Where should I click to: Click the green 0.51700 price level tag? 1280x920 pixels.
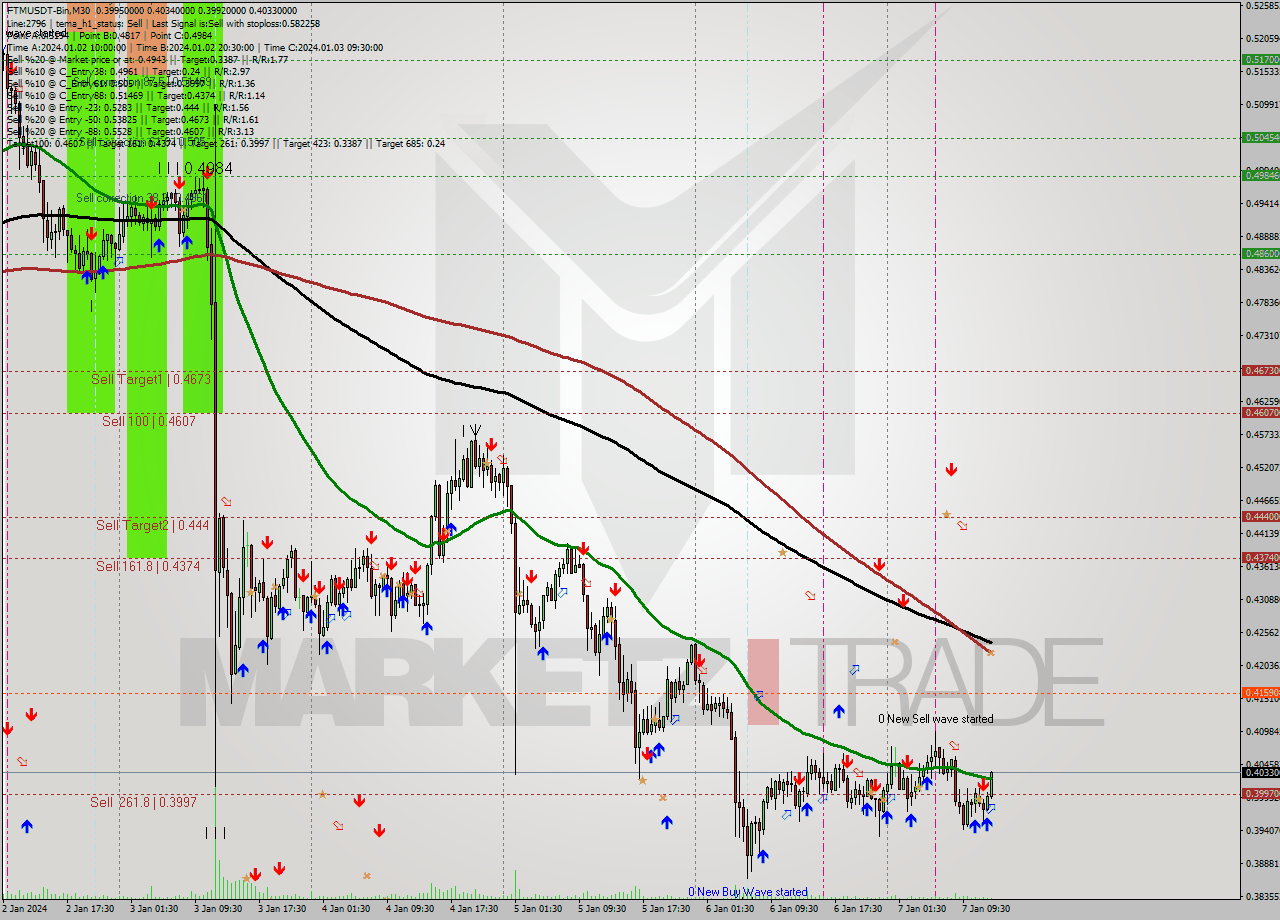click(x=1260, y=59)
